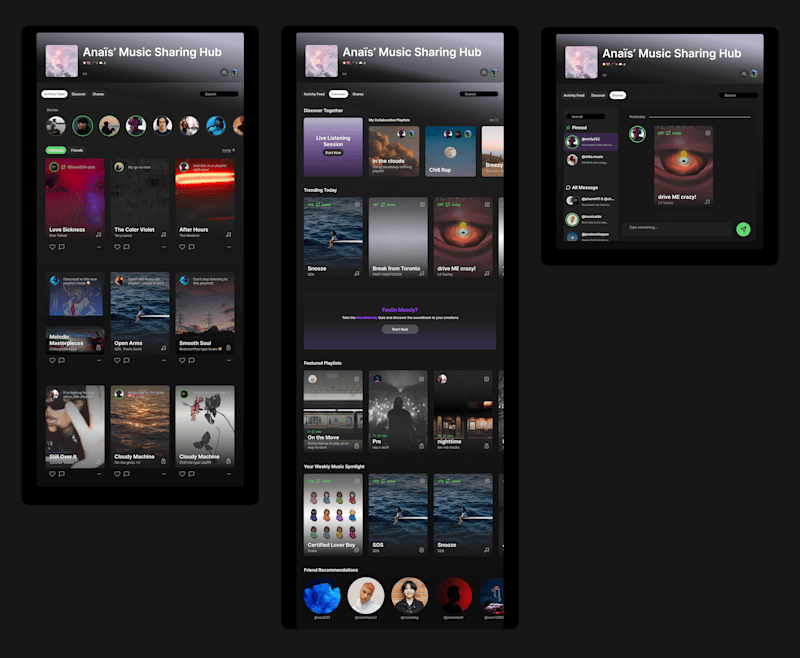The image size is (800, 658).
Task: Open the In the clouds collaborative playlist
Action: point(394,151)
